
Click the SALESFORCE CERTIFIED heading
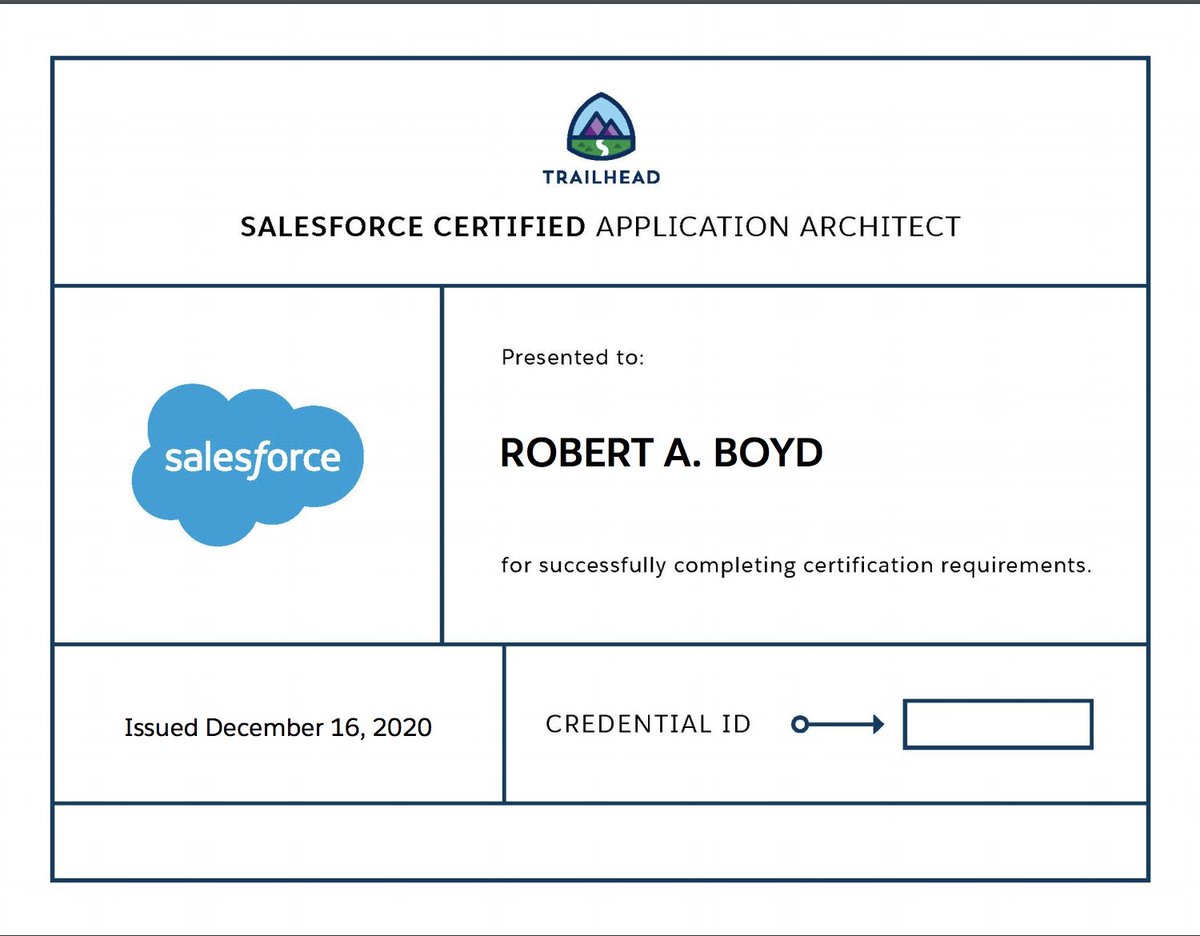[x=410, y=227]
